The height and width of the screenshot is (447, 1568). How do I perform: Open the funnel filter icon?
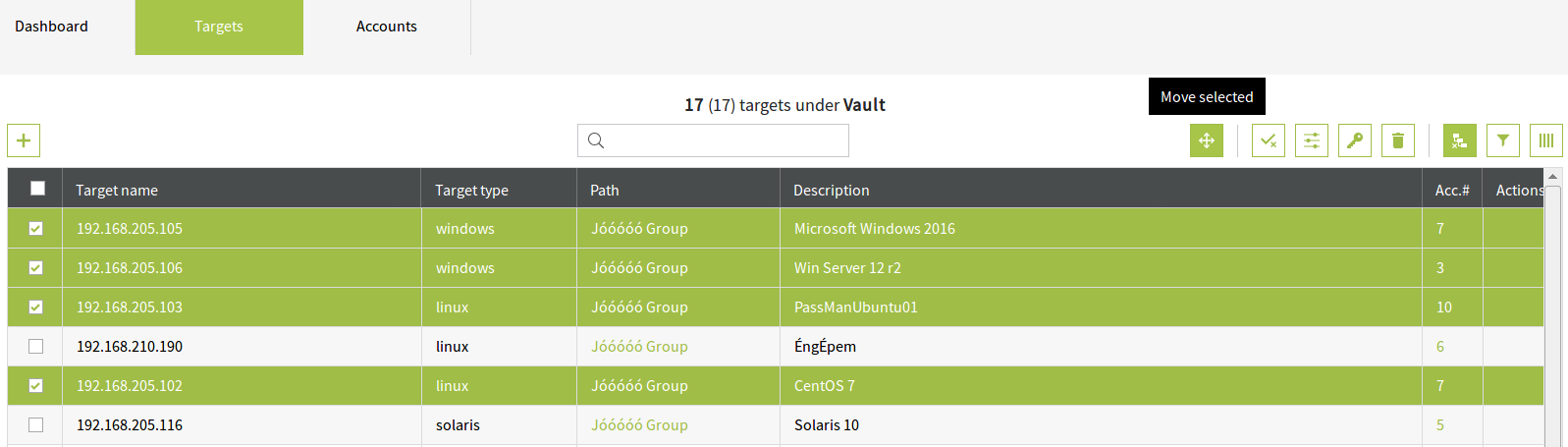tap(1503, 140)
